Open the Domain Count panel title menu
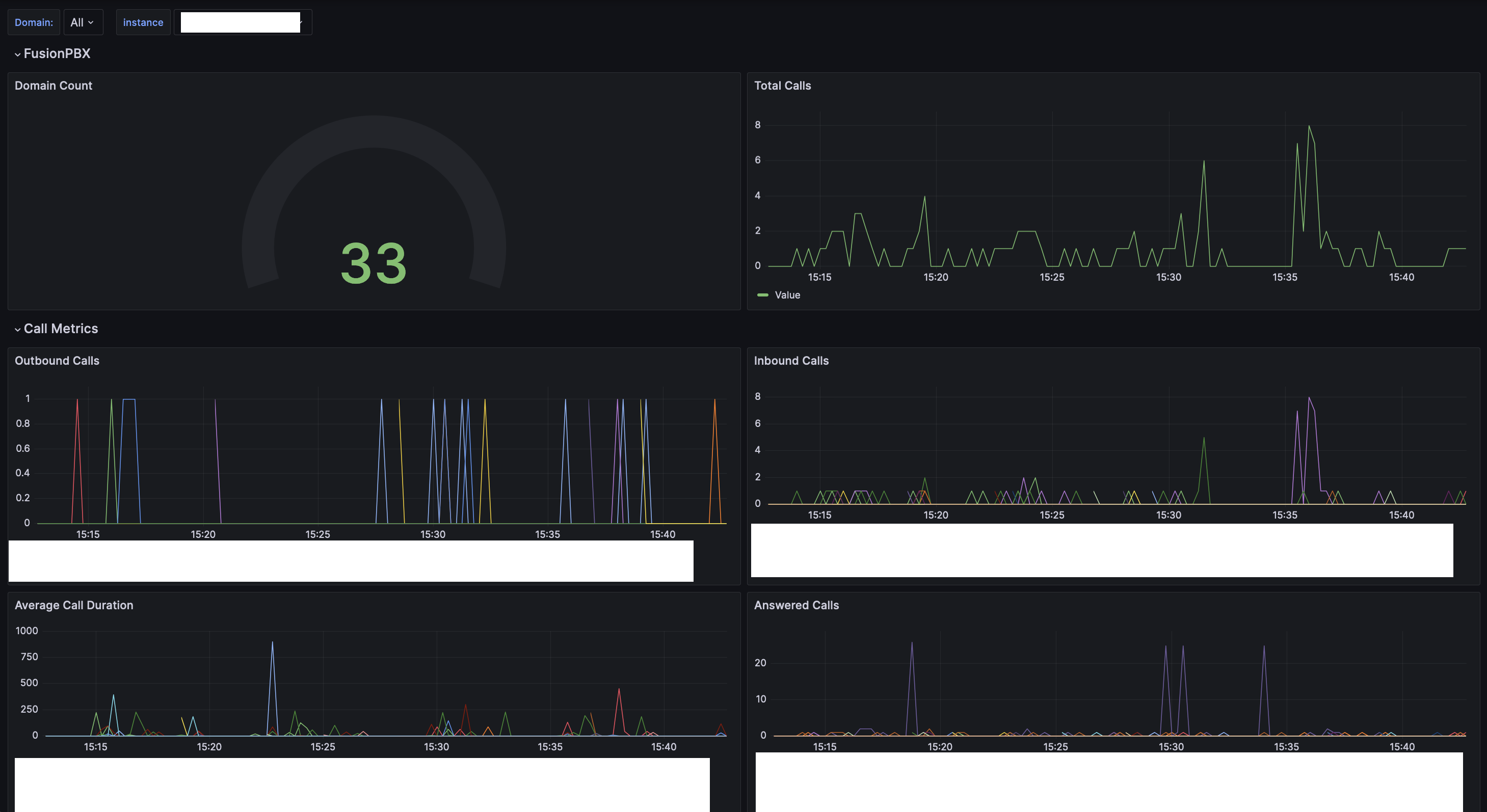Screen dimensions: 1487x812 pos(53,86)
